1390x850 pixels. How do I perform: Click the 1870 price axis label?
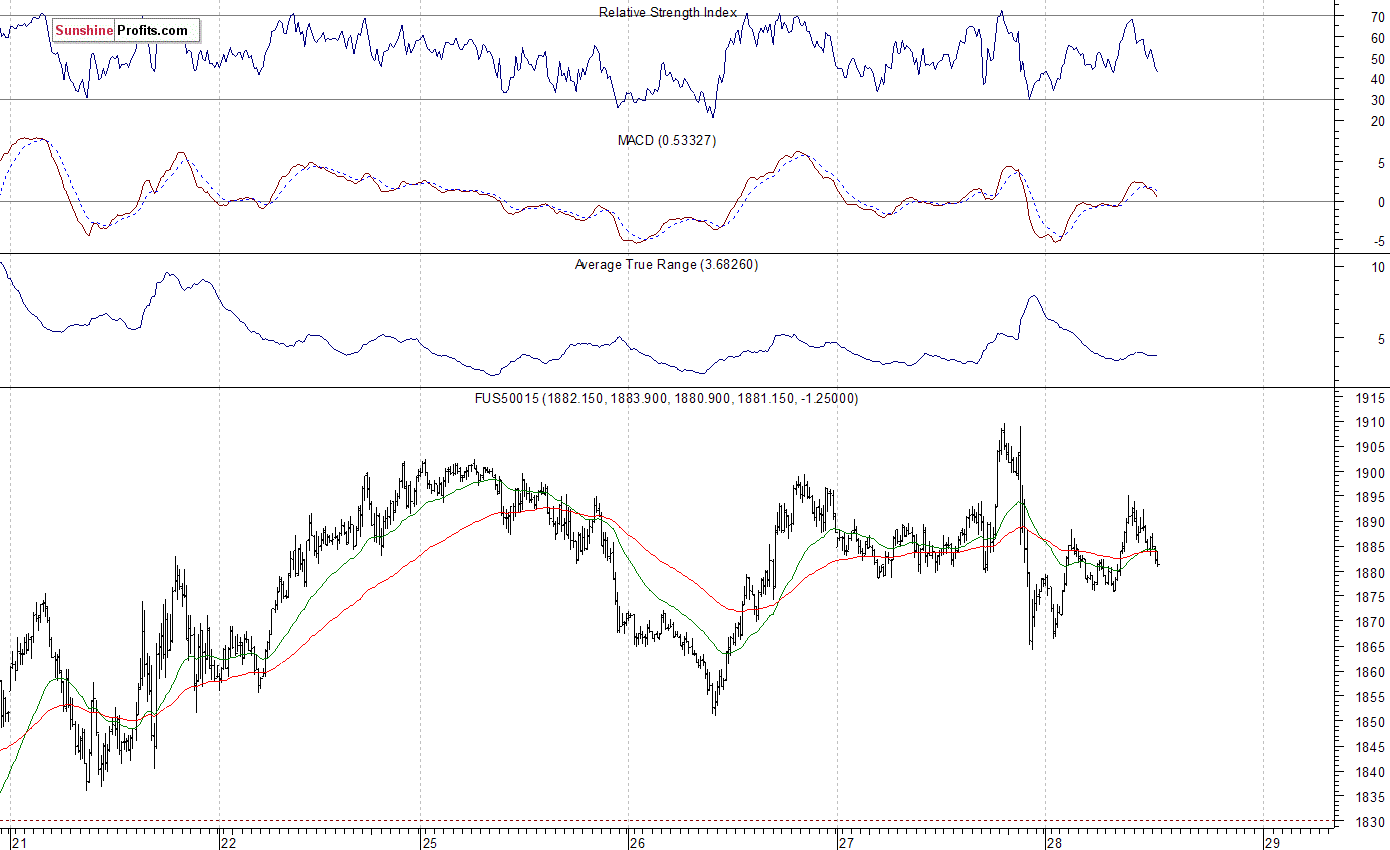click(x=1371, y=623)
